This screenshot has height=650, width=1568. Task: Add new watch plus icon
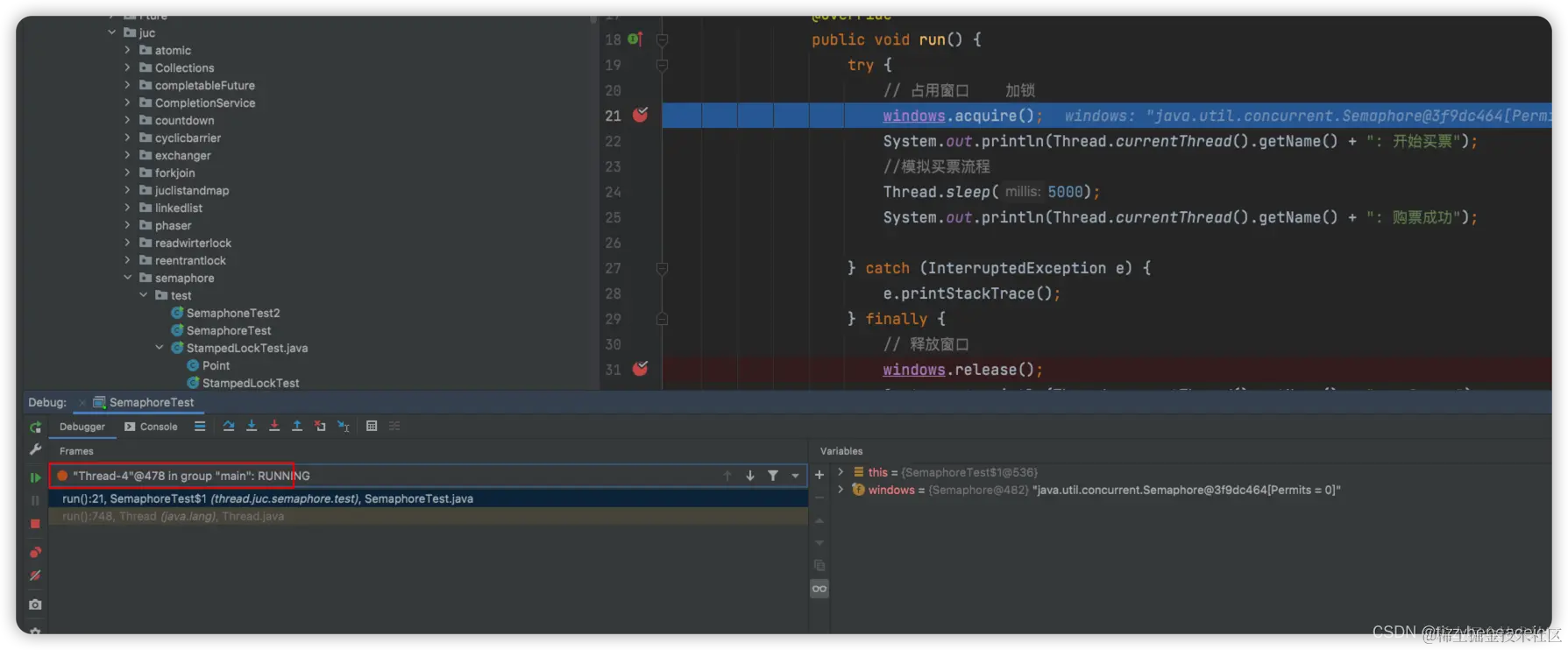click(819, 475)
